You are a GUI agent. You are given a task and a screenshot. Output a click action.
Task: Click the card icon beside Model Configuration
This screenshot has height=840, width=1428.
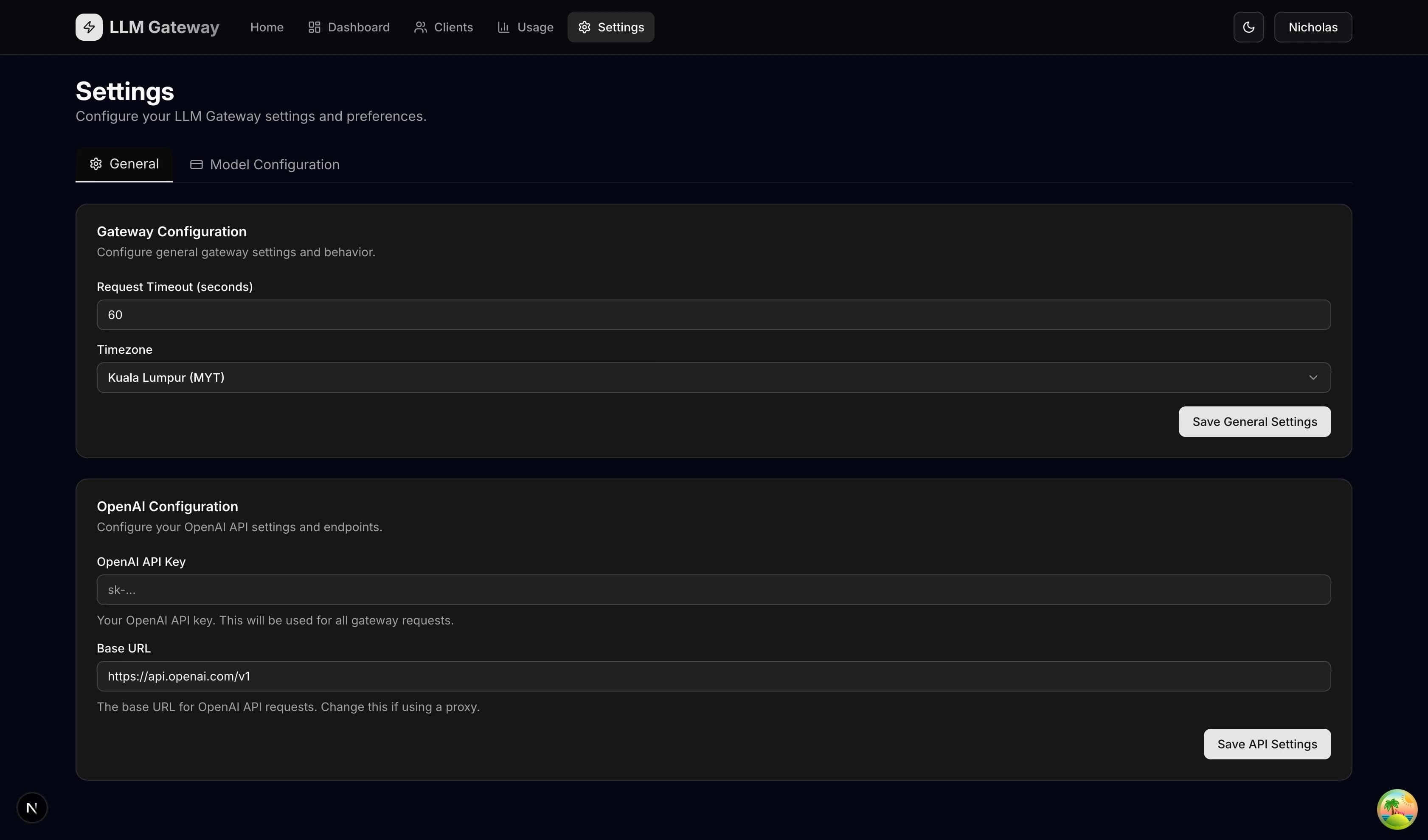pos(196,164)
